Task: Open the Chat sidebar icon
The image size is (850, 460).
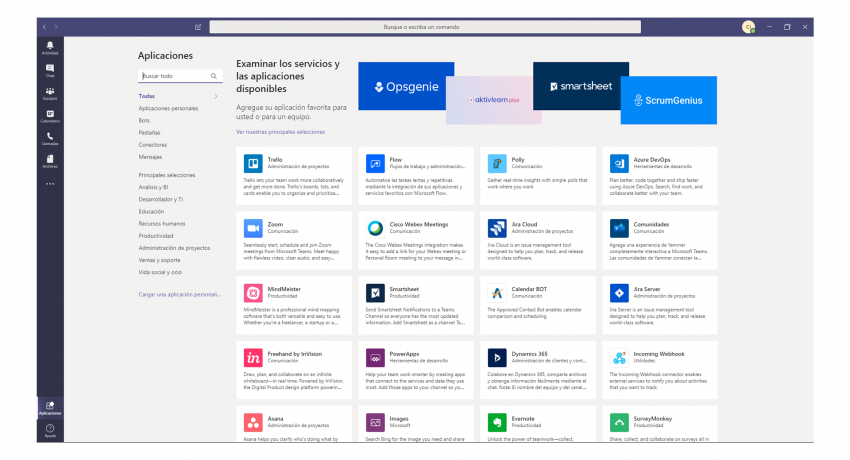Action: [x=50, y=70]
